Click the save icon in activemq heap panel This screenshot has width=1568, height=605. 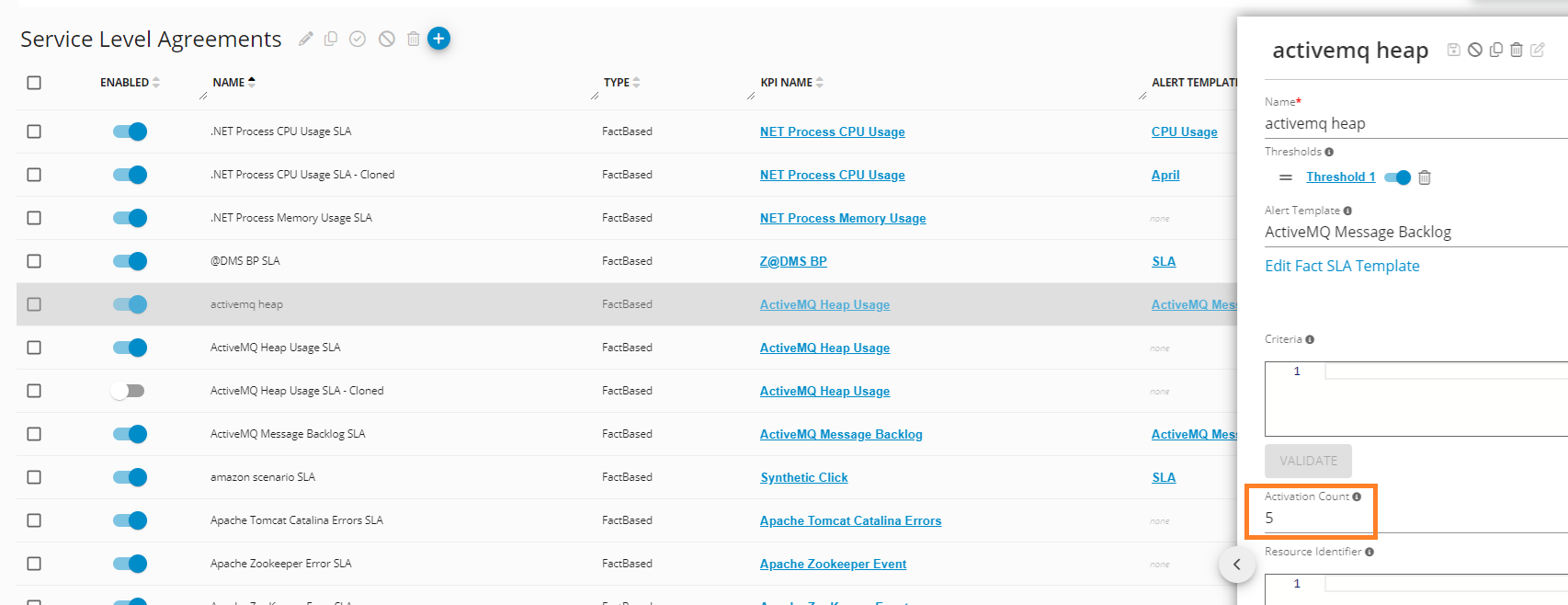click(1453, 50)
